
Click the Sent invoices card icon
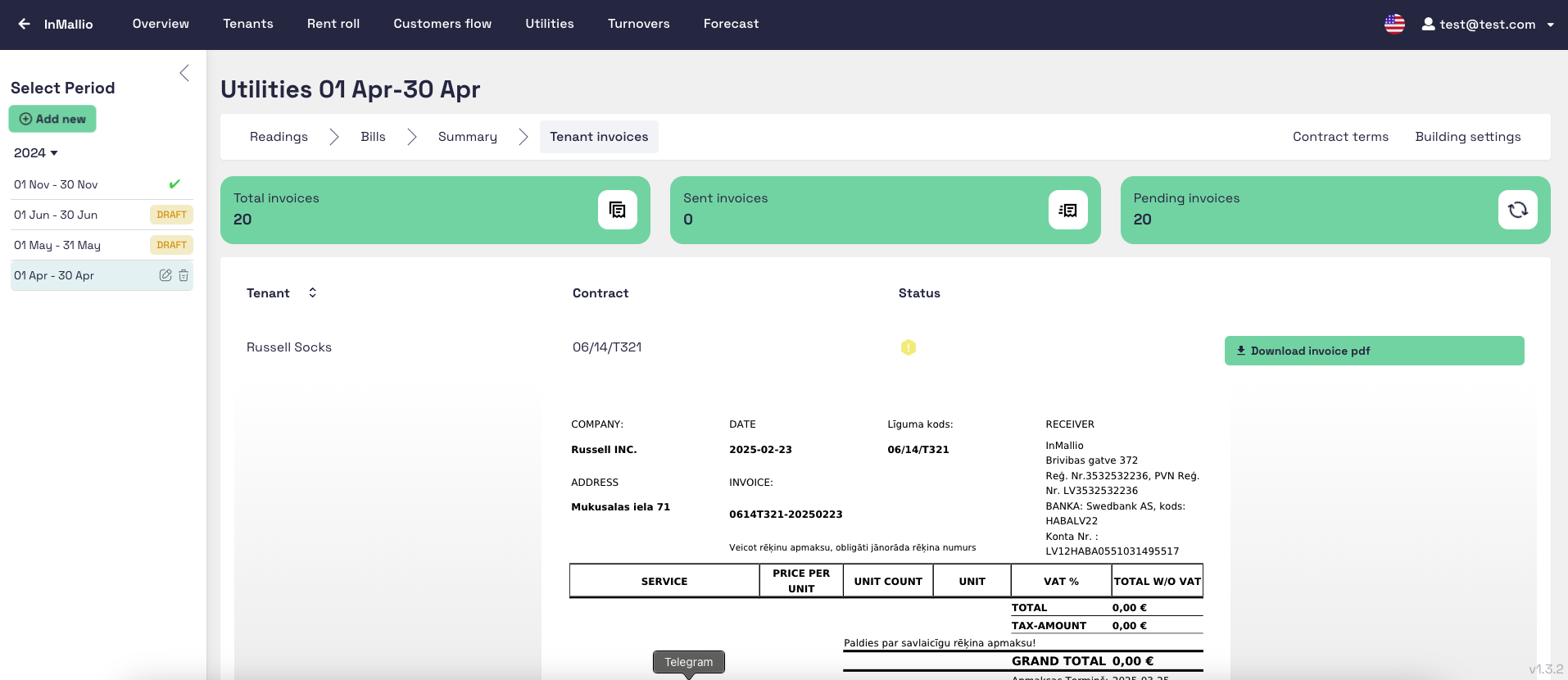tap(1068, 210)
